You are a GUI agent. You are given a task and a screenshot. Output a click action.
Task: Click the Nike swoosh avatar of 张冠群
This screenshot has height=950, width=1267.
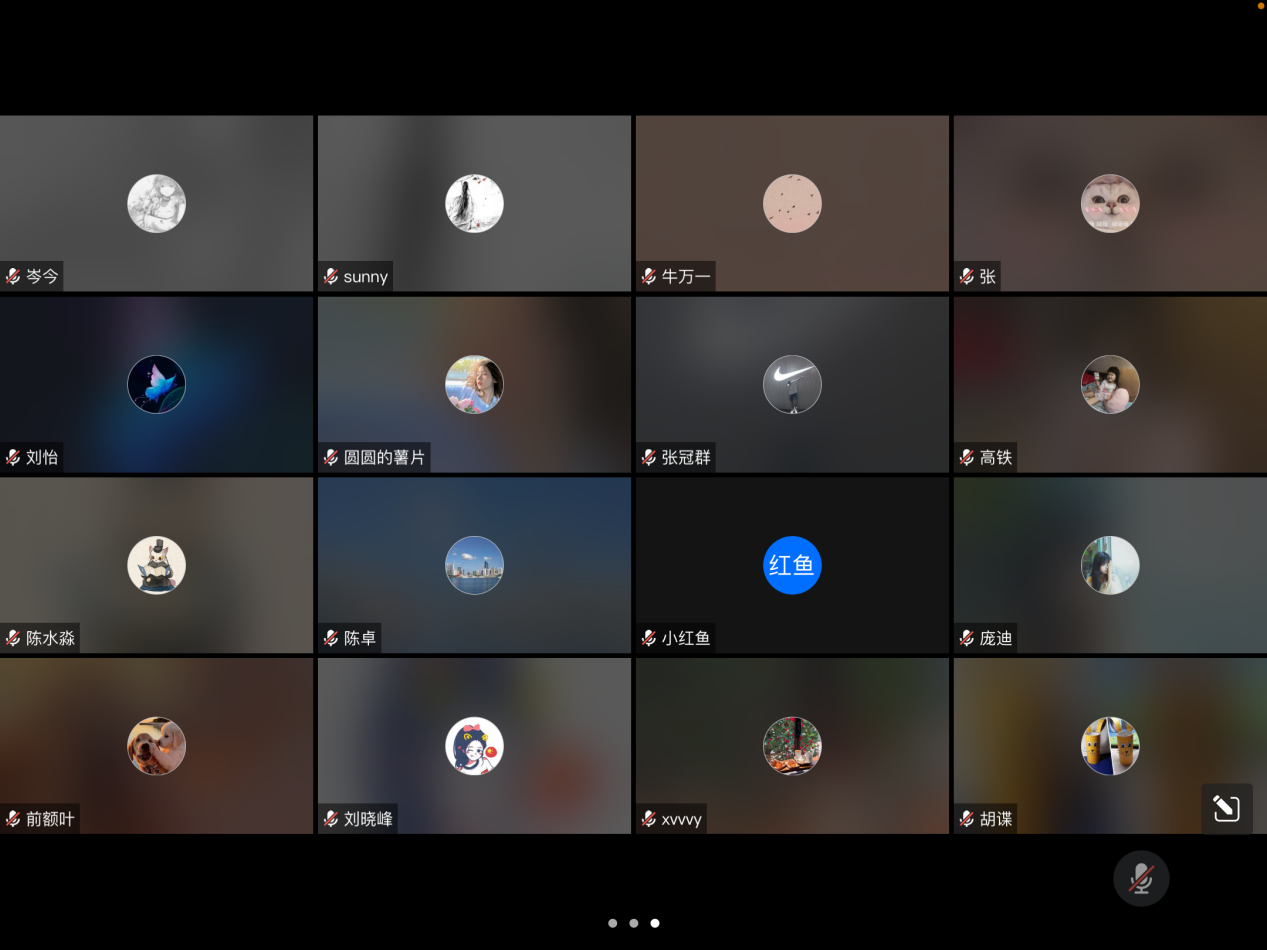pos(792,385)
